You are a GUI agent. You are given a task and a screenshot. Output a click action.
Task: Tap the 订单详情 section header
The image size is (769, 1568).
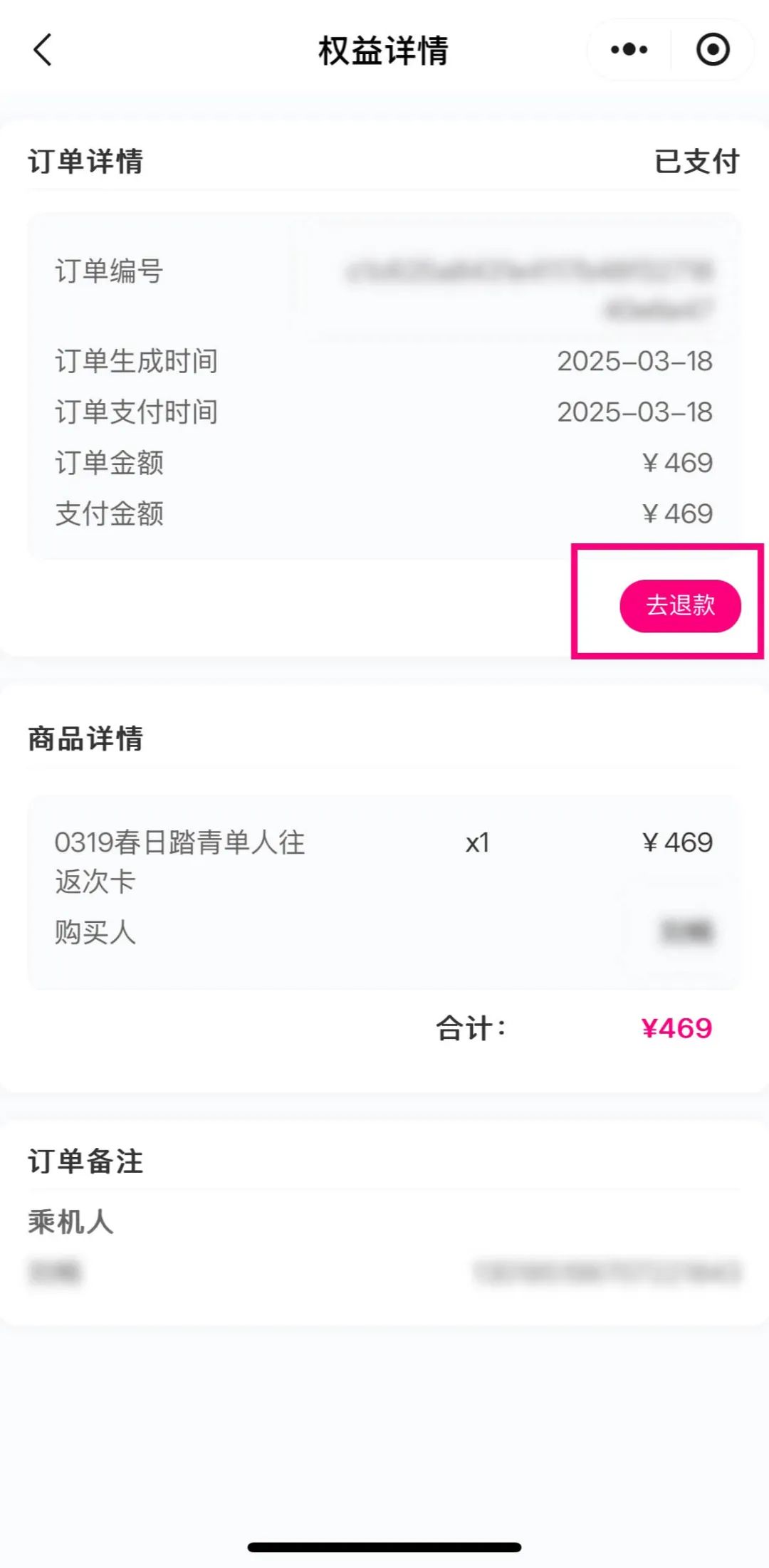(x=85, y=161)
